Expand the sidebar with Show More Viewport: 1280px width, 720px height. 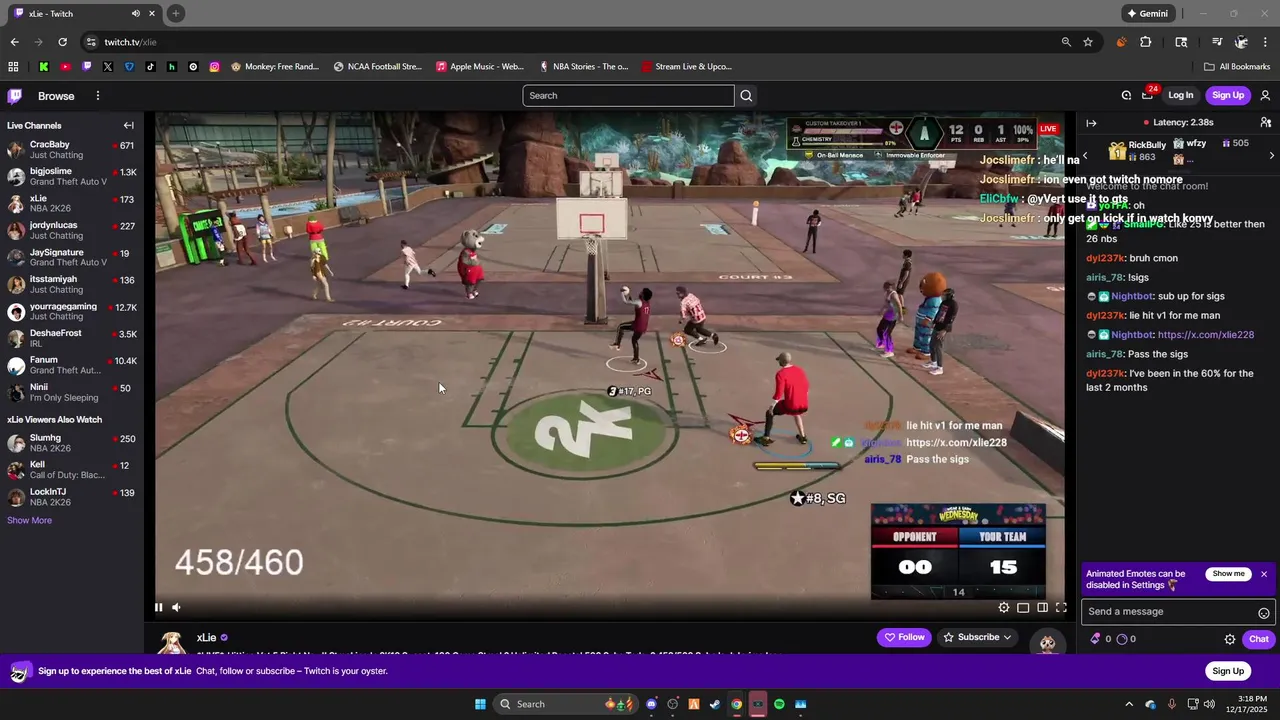pyautogui.click(x=29, y=521)
